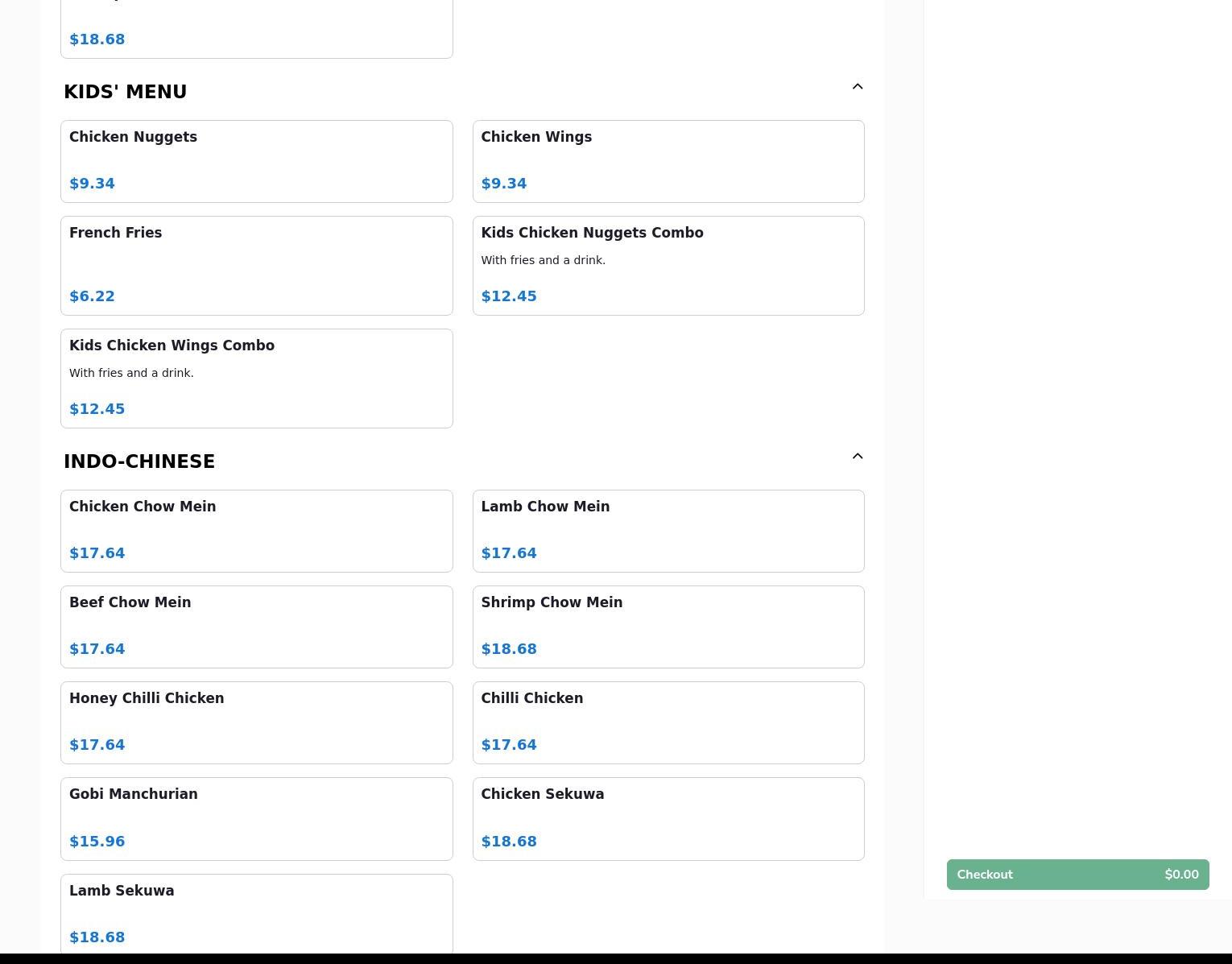Collapse the Indo-Chinese section chevron
The image size is (1232, 964).
click(857, 457)
